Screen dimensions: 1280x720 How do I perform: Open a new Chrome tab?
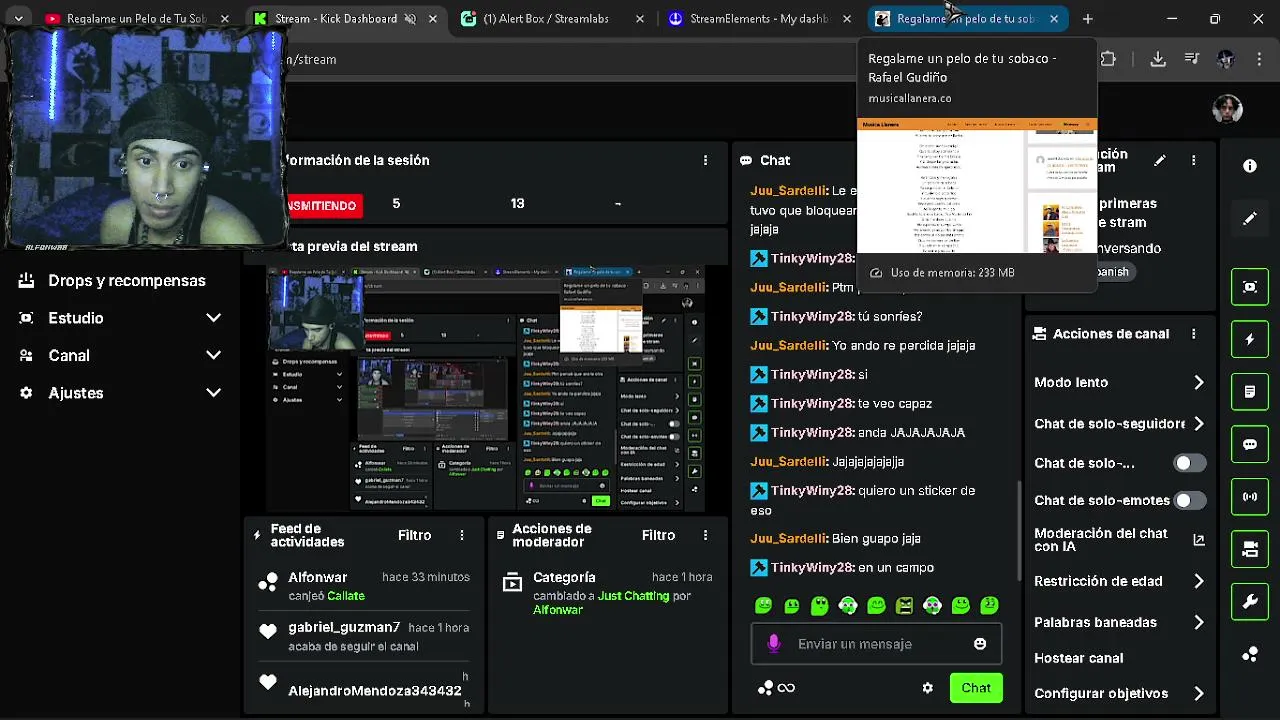pyautogui.click(x=1087, y=18)
